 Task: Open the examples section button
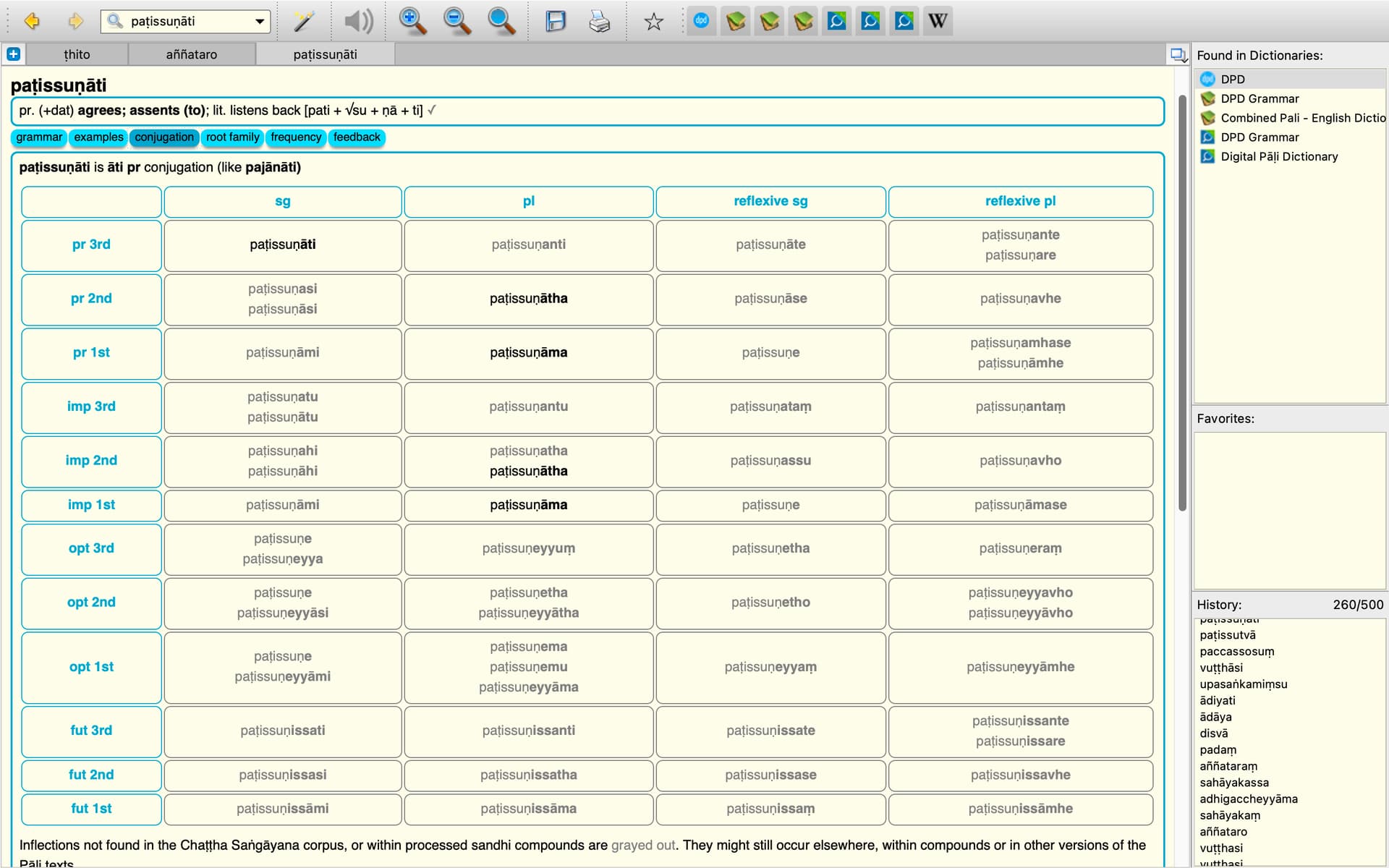[x=98, y=137]
